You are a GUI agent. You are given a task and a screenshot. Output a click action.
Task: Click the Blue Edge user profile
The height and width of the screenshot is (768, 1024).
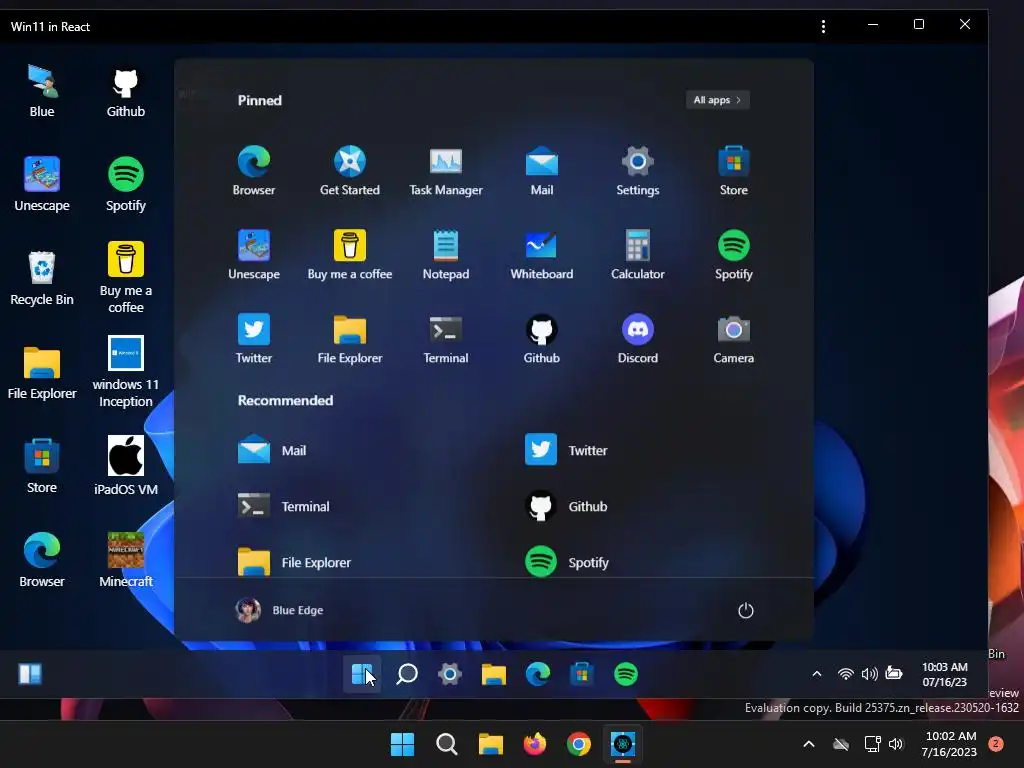(x=280, y=610)
